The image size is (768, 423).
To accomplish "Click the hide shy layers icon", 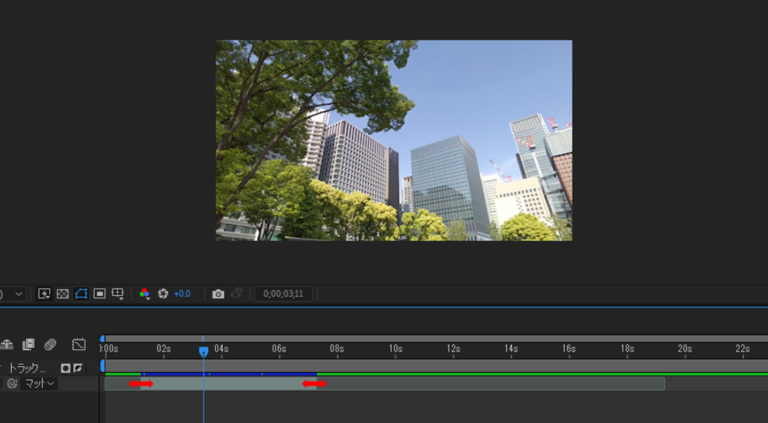I will (x=7, y=345).
